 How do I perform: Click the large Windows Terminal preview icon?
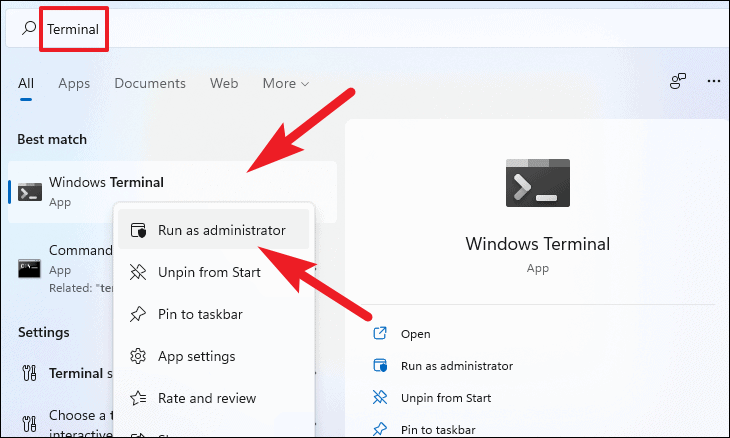click(538, 183)
